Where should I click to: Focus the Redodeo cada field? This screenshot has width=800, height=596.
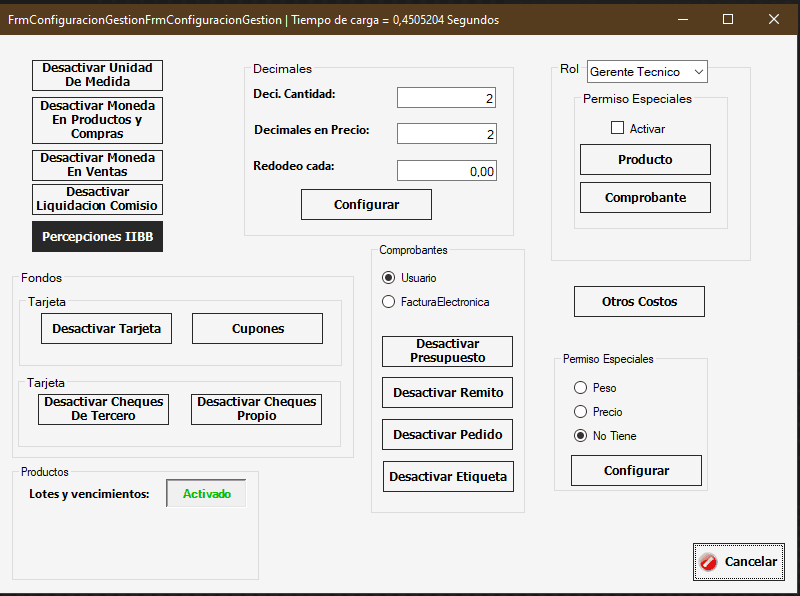pos(446,171)
